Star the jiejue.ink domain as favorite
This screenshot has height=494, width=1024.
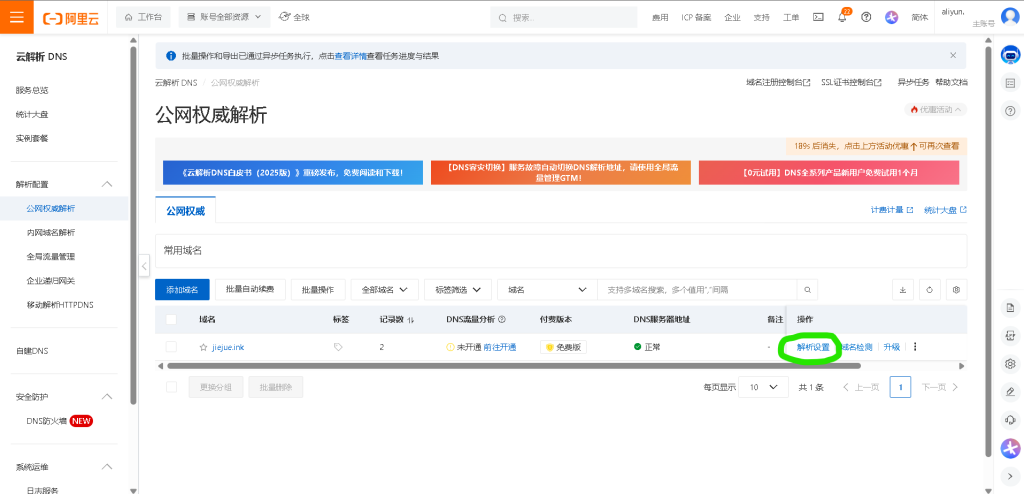click(204, 347)
